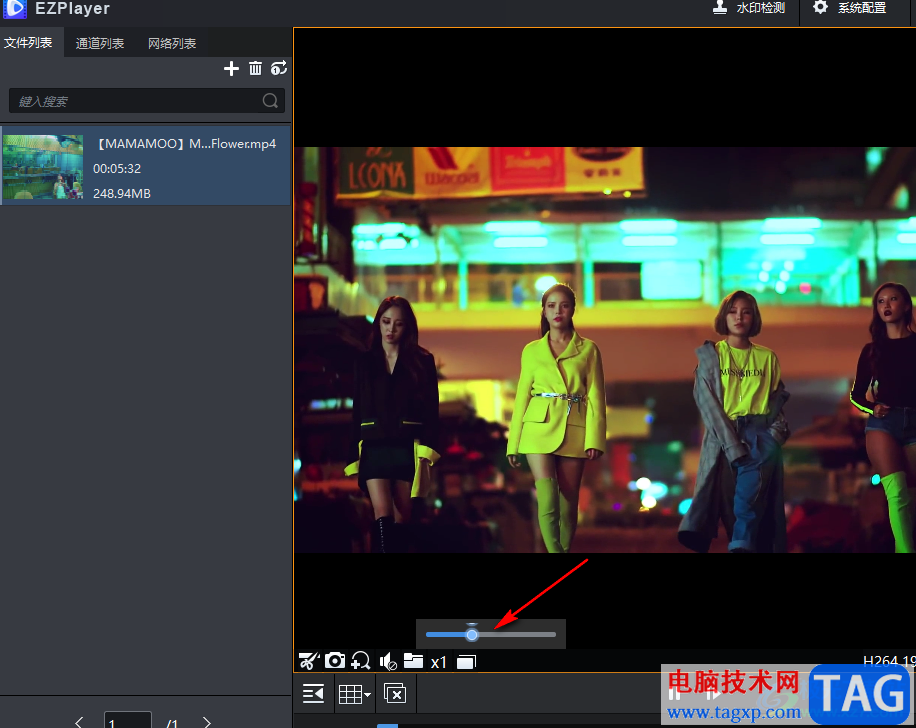The width and height of the screenshot is (916, 728).
Task: Click the video playback area
Action: 605,349
